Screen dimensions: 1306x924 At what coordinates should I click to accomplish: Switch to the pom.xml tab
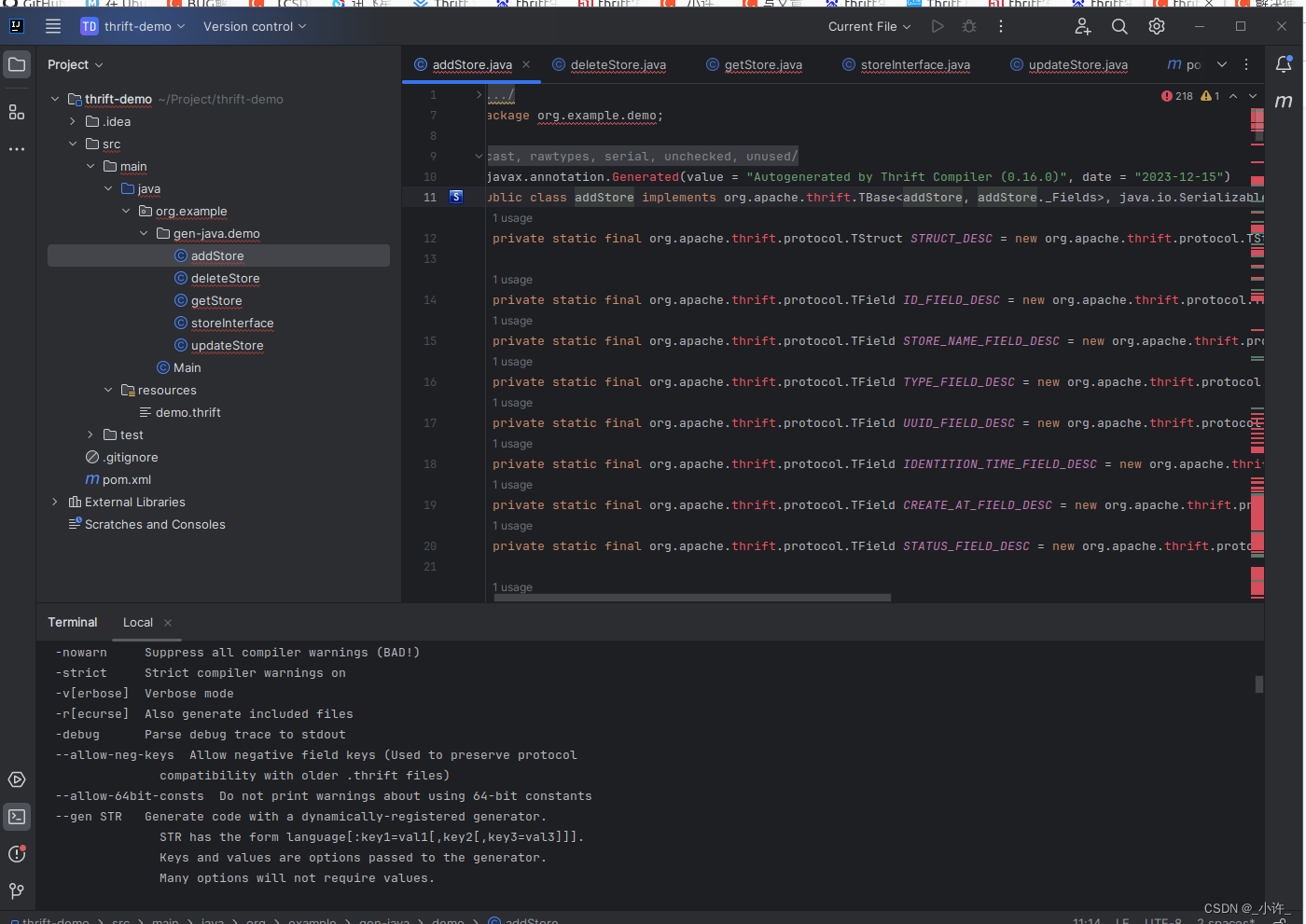[x=1185, y=64]
